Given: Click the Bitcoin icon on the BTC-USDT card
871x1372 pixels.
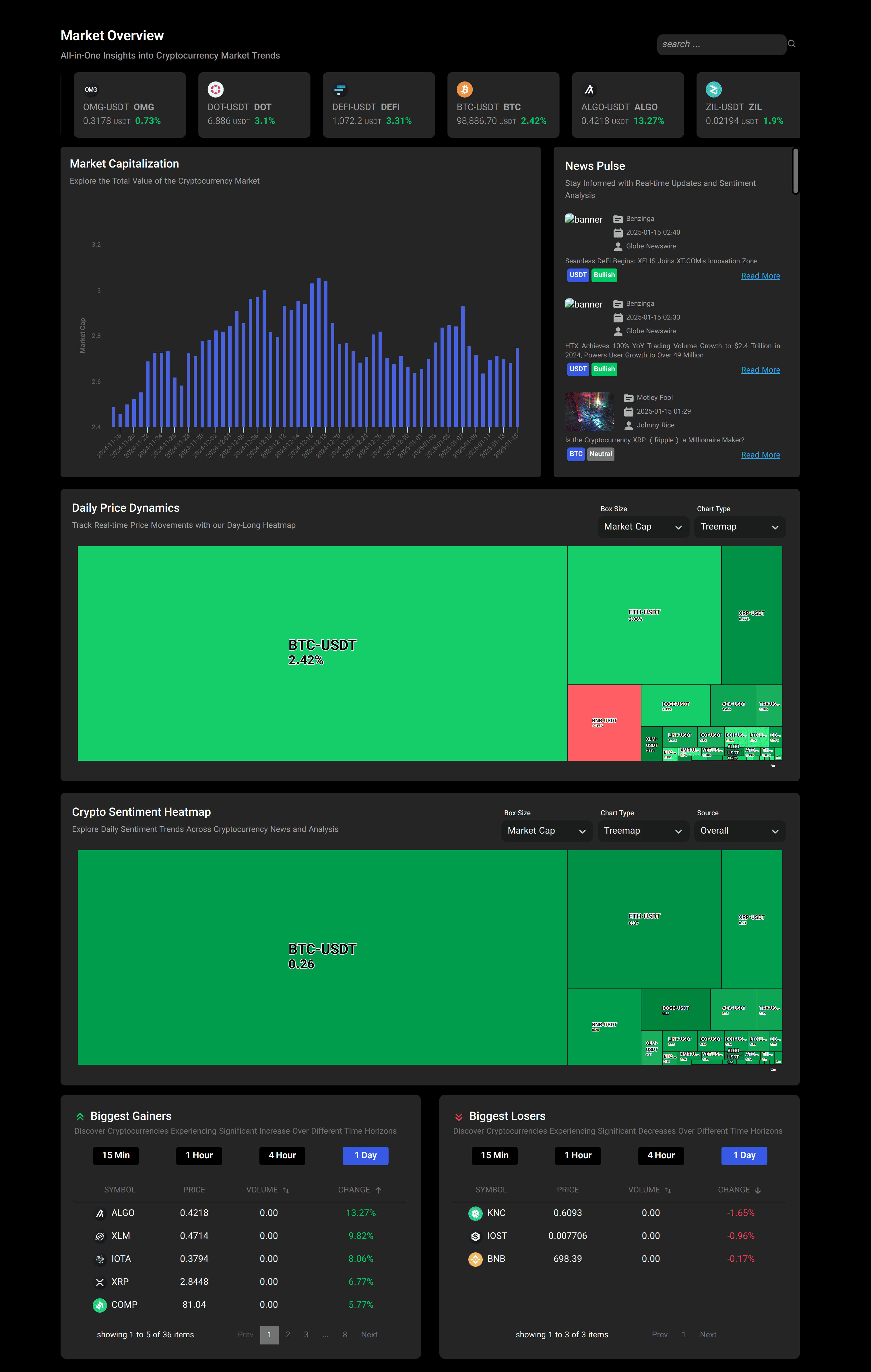Looking at the screenshot, I should click(x=465, y=89).
